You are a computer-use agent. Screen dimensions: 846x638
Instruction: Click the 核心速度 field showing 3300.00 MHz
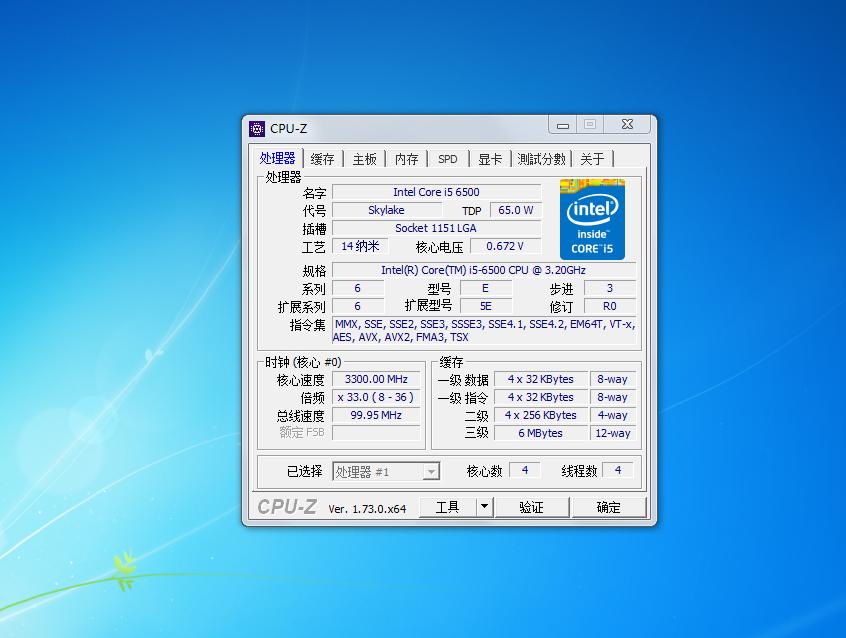375,379
